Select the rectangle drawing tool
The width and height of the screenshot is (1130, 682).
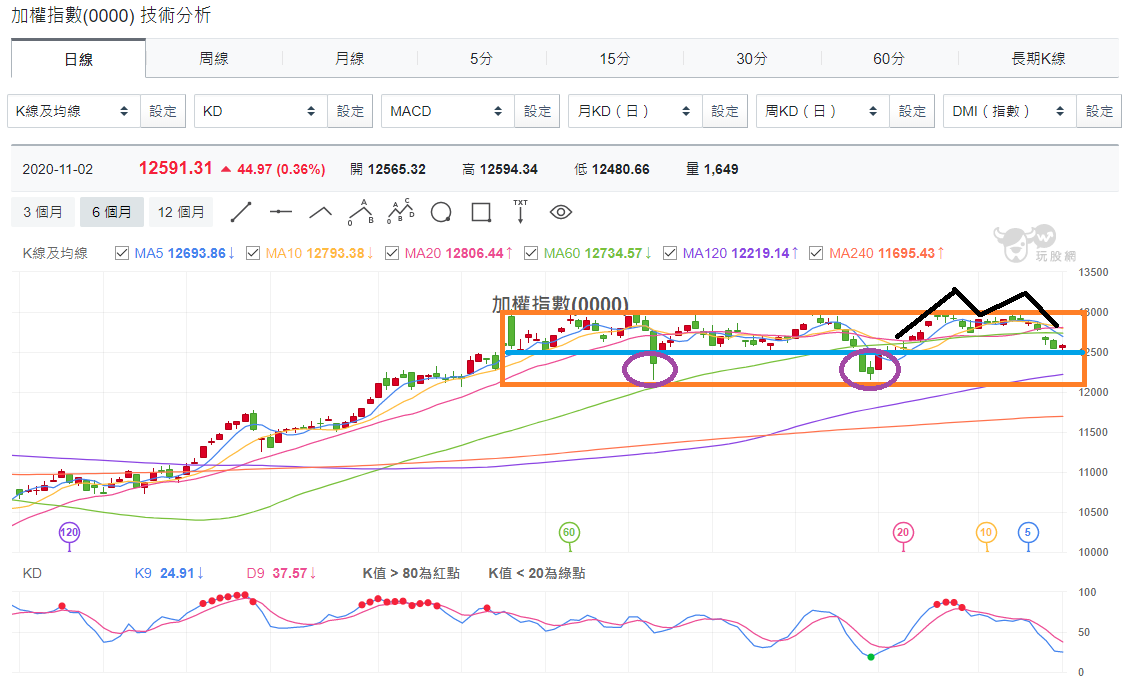click(481, 212)
